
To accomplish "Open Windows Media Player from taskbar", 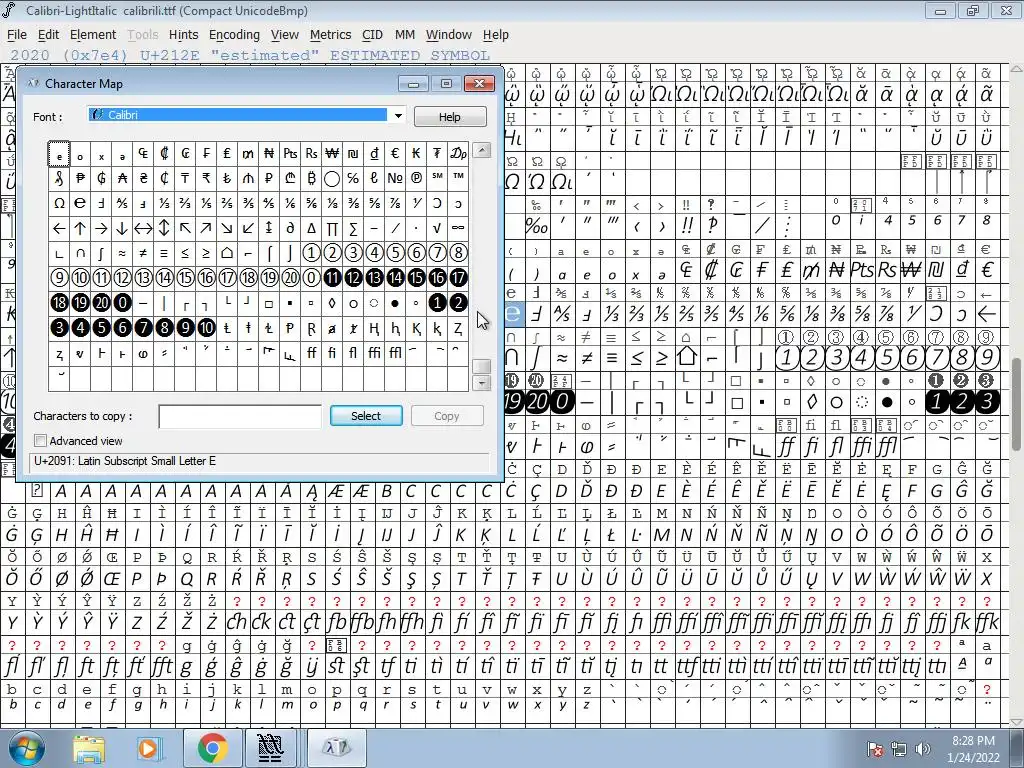I will [x=148, y=748].
